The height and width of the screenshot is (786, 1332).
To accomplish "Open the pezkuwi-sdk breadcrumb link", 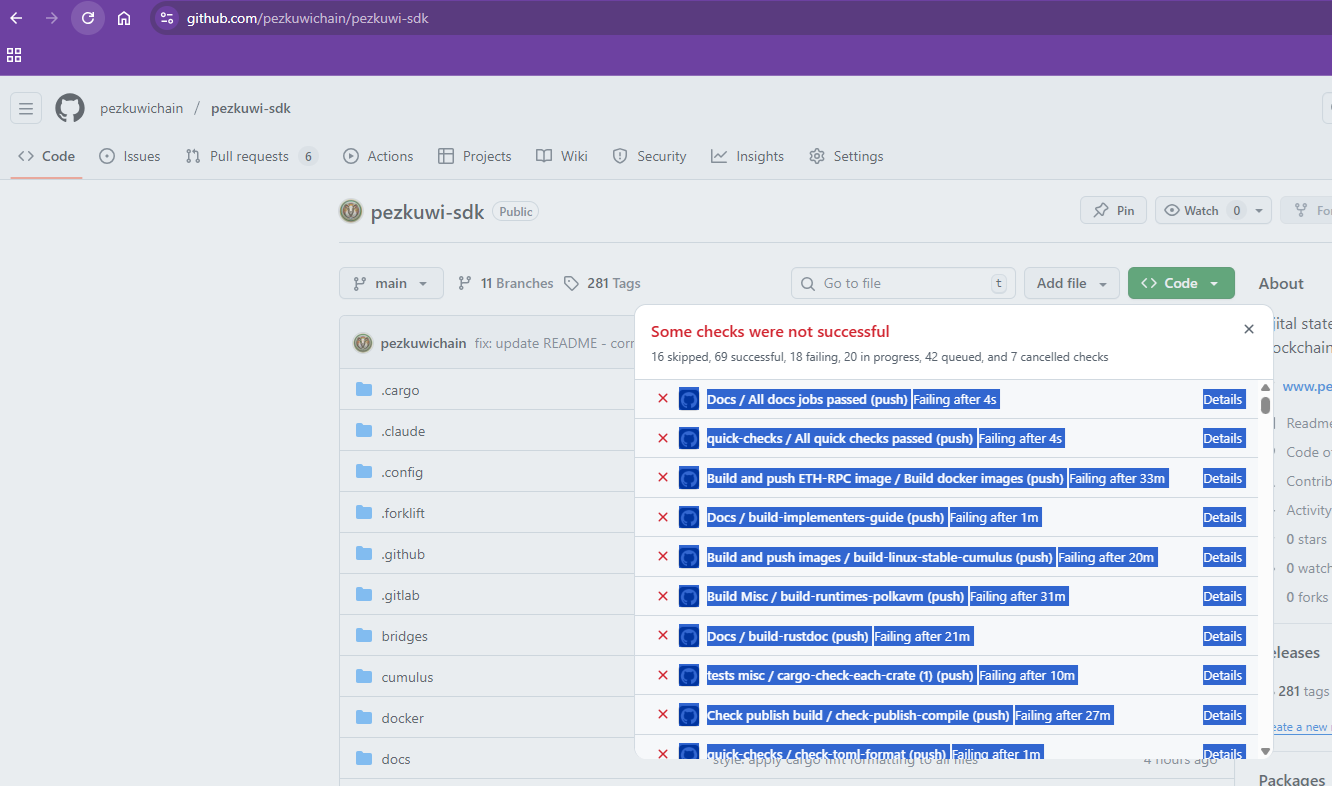I will (x=251, y=108).
